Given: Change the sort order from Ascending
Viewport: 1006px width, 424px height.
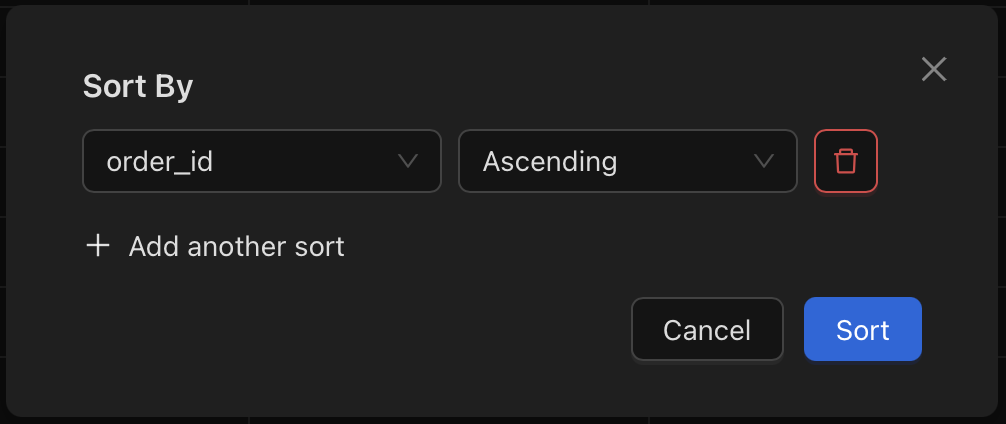Looking at the screenshot, I should (x=627, y=161).
